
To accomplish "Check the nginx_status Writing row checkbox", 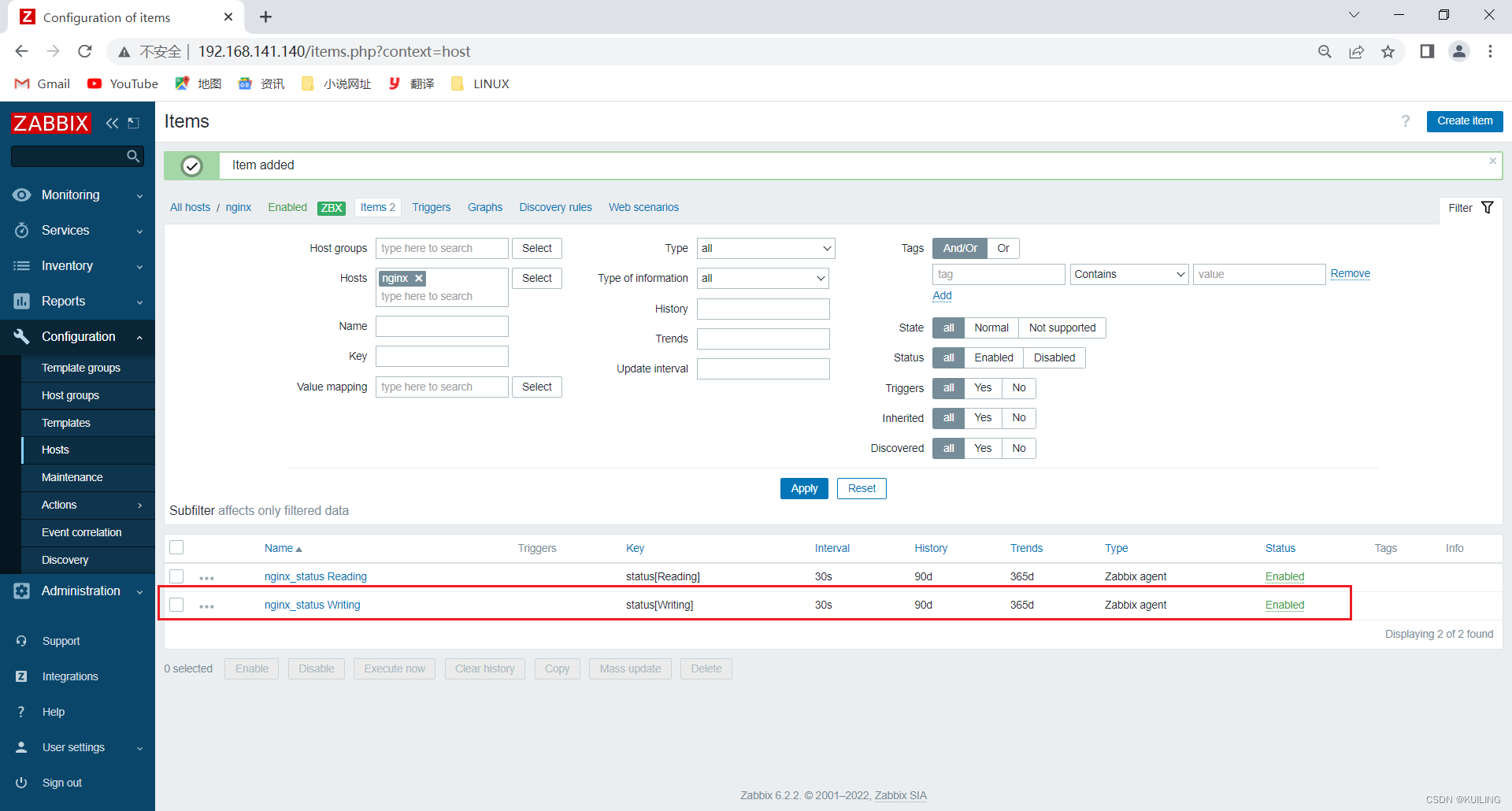I will (176, 605).
